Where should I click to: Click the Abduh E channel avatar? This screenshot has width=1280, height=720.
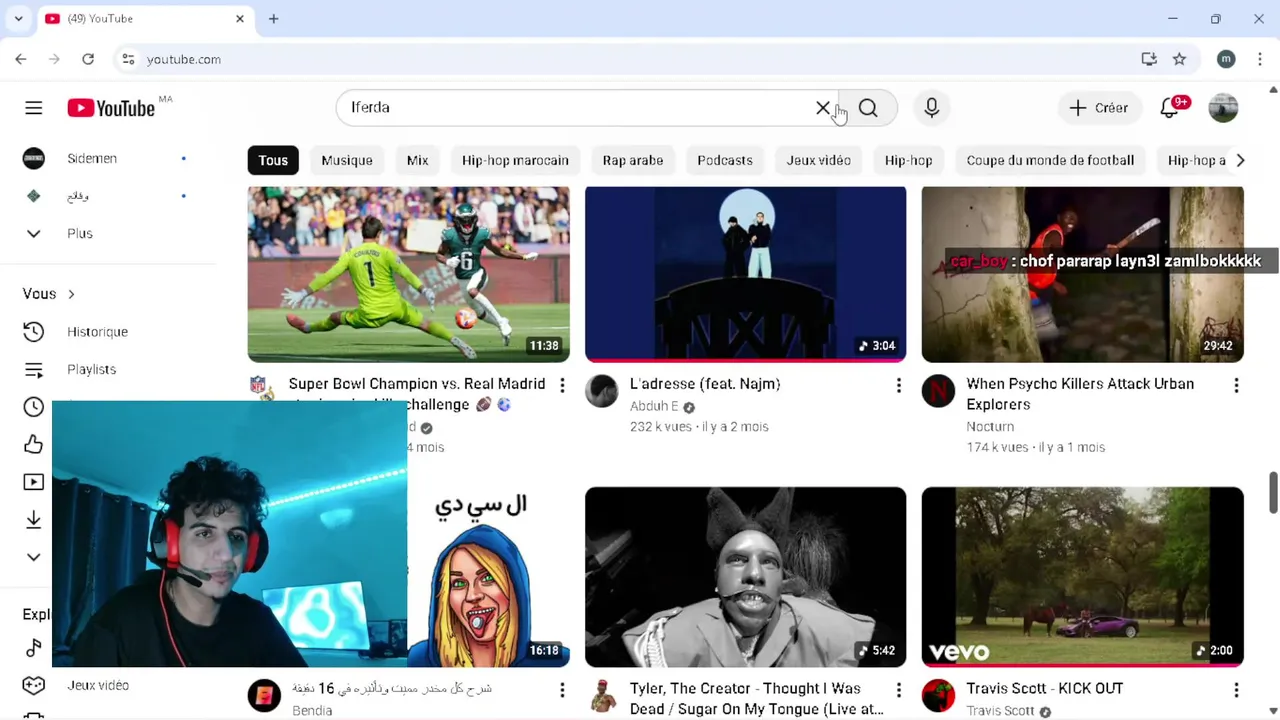[x=602, y=392]
